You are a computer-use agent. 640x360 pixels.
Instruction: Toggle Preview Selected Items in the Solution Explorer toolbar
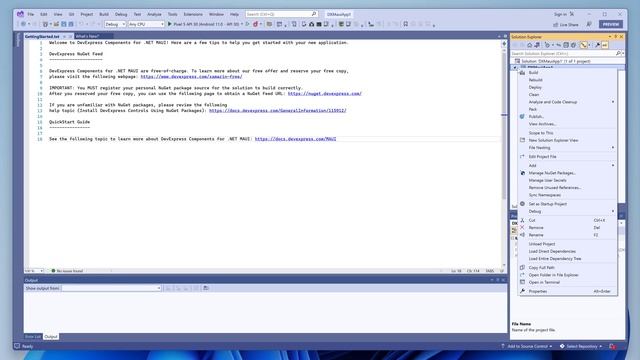point(605,45)
